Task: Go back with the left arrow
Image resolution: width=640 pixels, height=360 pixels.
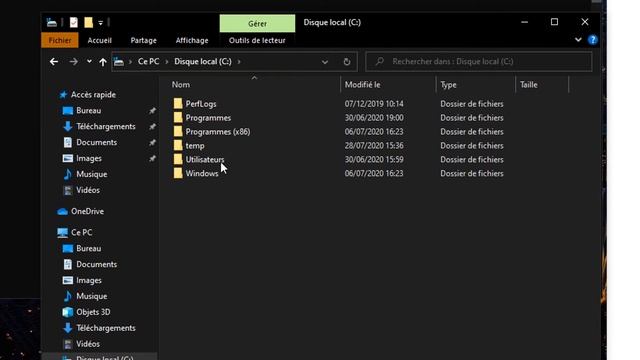Action: 54,62
